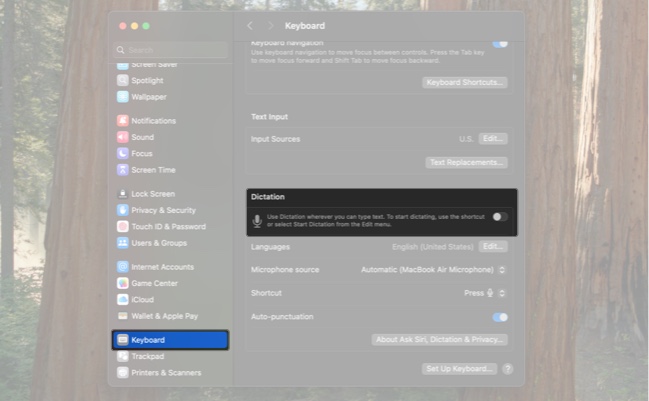
Task: Open the Focus moon icon
Action: (x=123, y=154)
